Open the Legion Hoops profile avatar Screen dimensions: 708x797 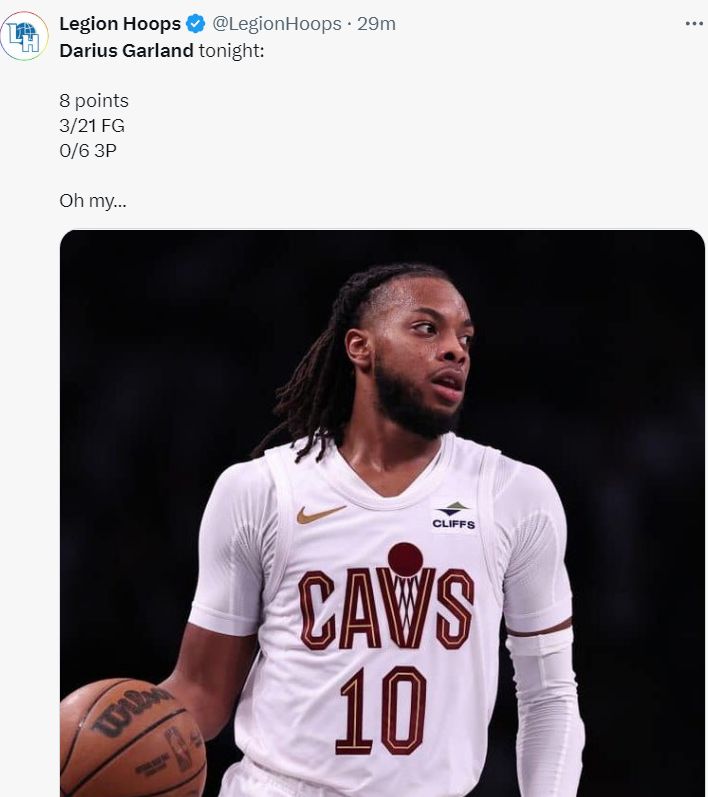(24, 36)
